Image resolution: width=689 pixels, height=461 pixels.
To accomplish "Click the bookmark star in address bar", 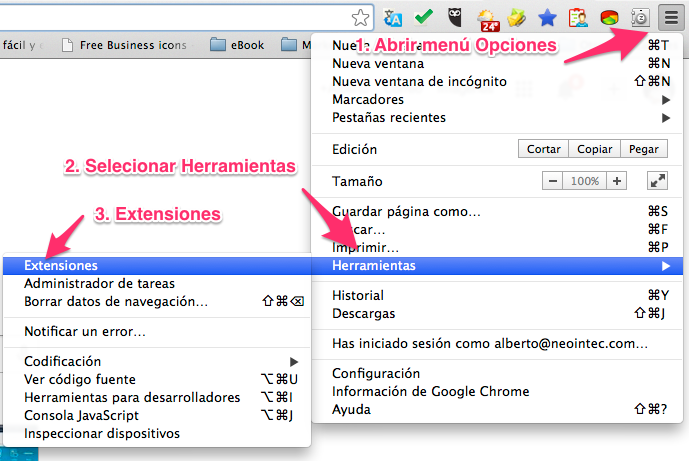I will point(360,18).
